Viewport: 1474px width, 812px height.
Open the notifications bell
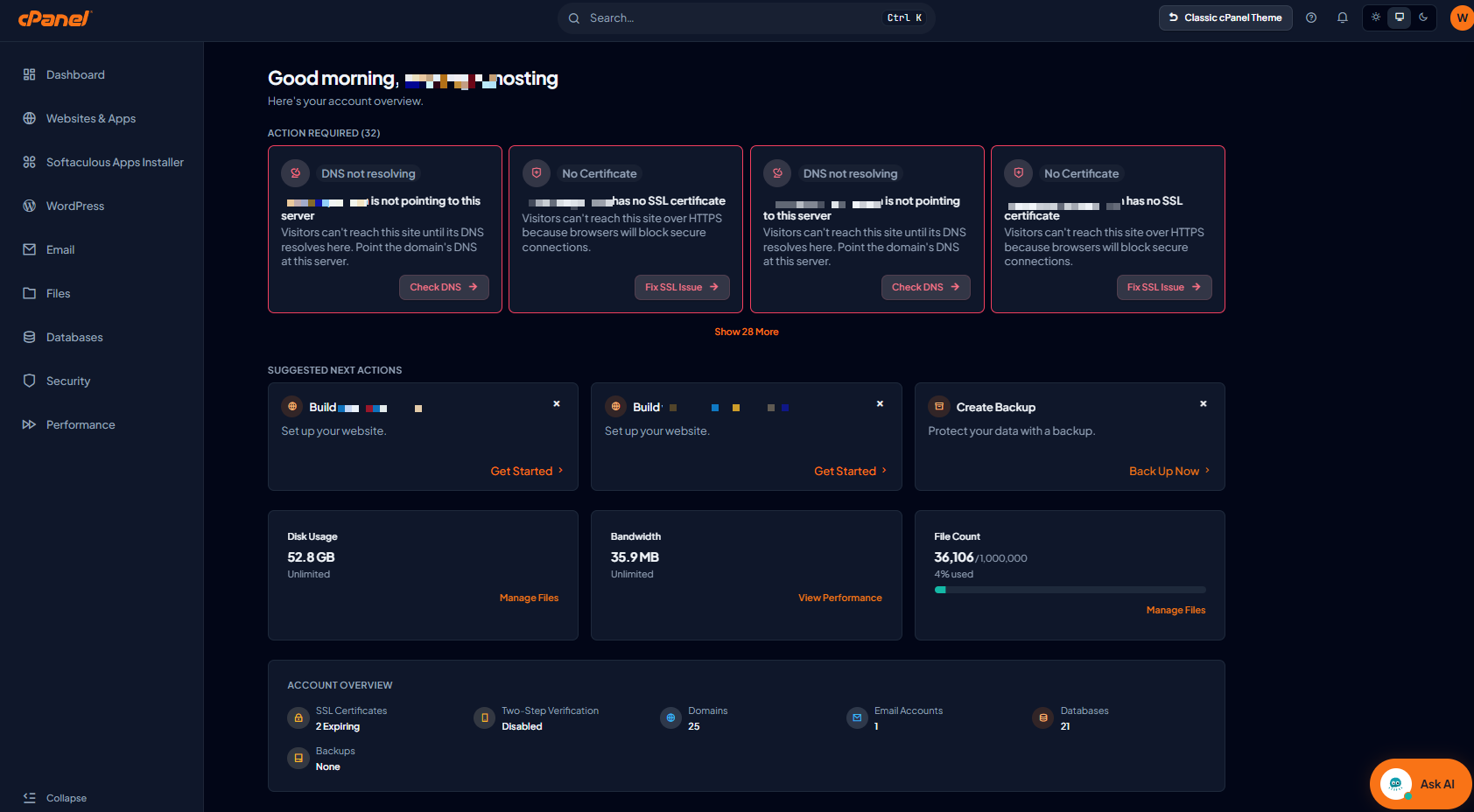1343,17
